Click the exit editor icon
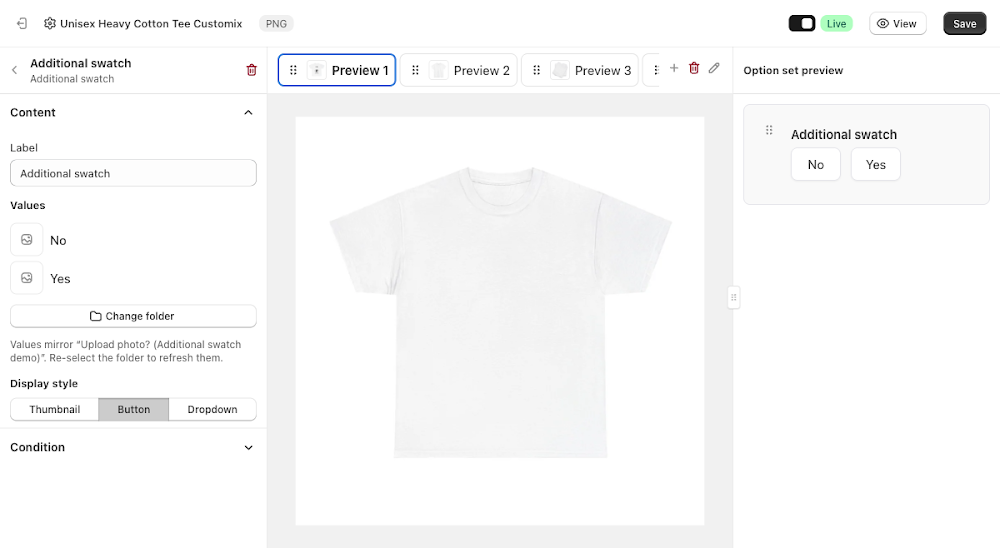Screen dimensions: 1000x548 [22, 24]
